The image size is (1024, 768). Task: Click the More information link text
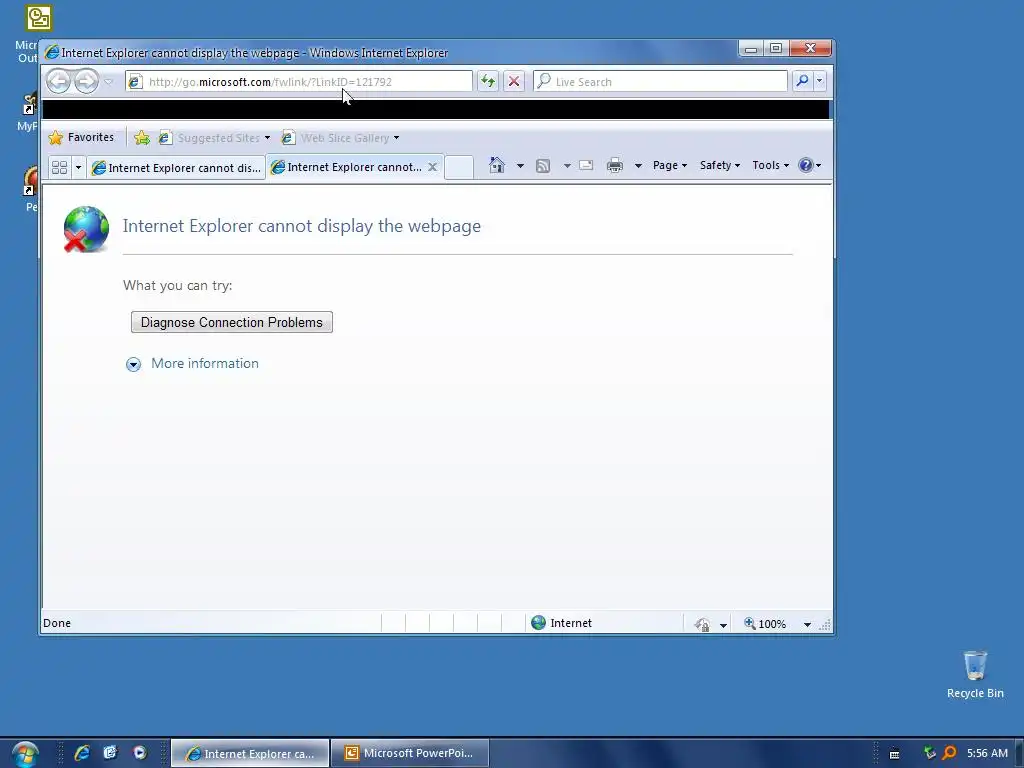(205, 363)
